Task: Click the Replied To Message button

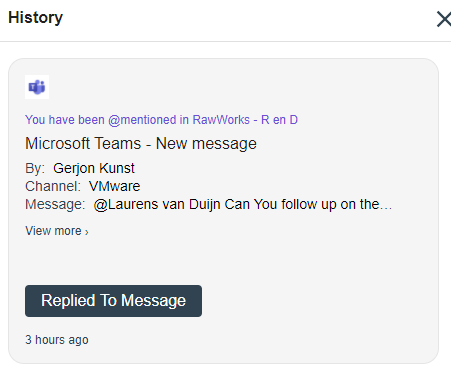Action: (x=113, y=301)
